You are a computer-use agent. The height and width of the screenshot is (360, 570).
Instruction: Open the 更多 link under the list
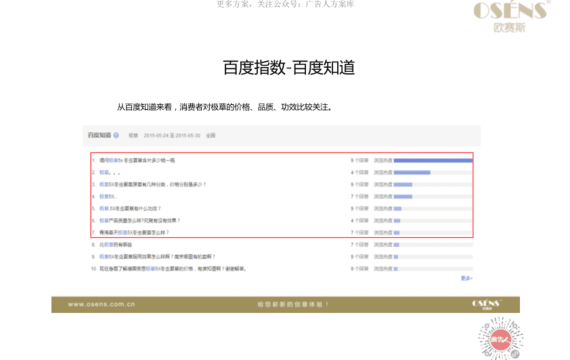467,278
